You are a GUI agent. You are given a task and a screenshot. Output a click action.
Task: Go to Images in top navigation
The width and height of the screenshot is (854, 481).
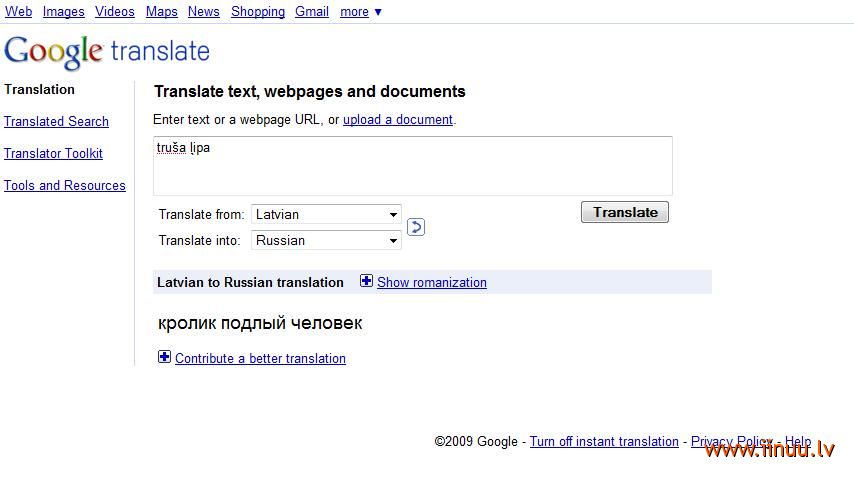(x=64, y=11)
